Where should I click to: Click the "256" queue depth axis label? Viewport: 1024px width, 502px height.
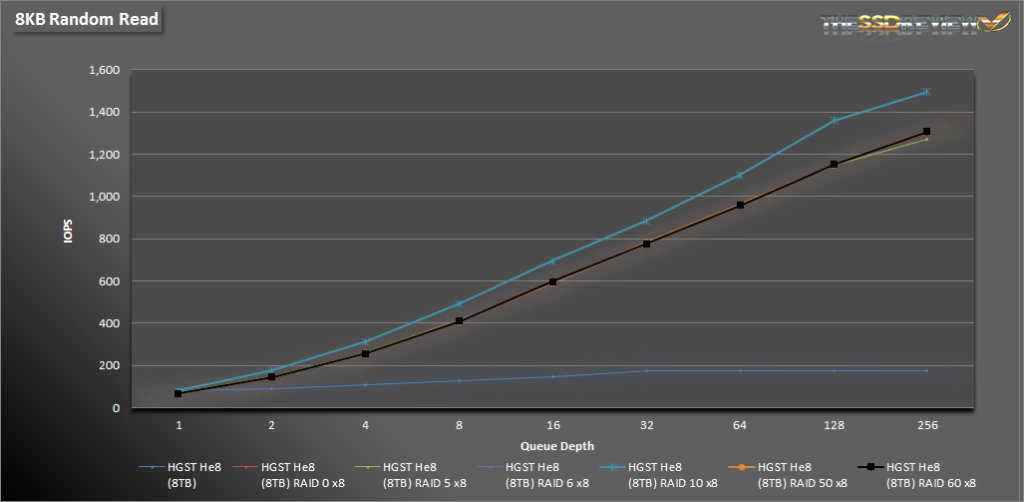click(x=927, y=425)
